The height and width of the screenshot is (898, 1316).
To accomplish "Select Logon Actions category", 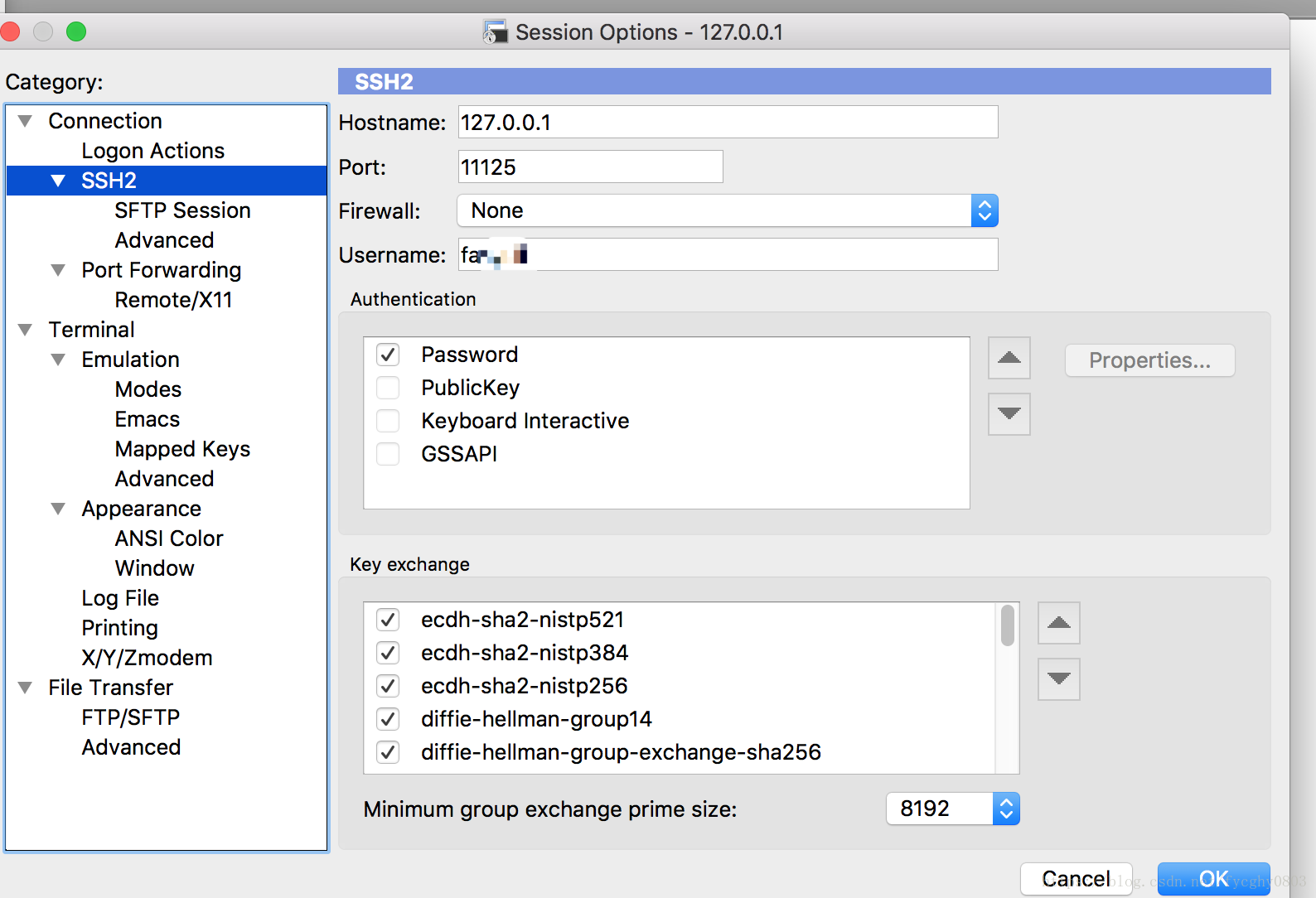I will tap(153, 151).
